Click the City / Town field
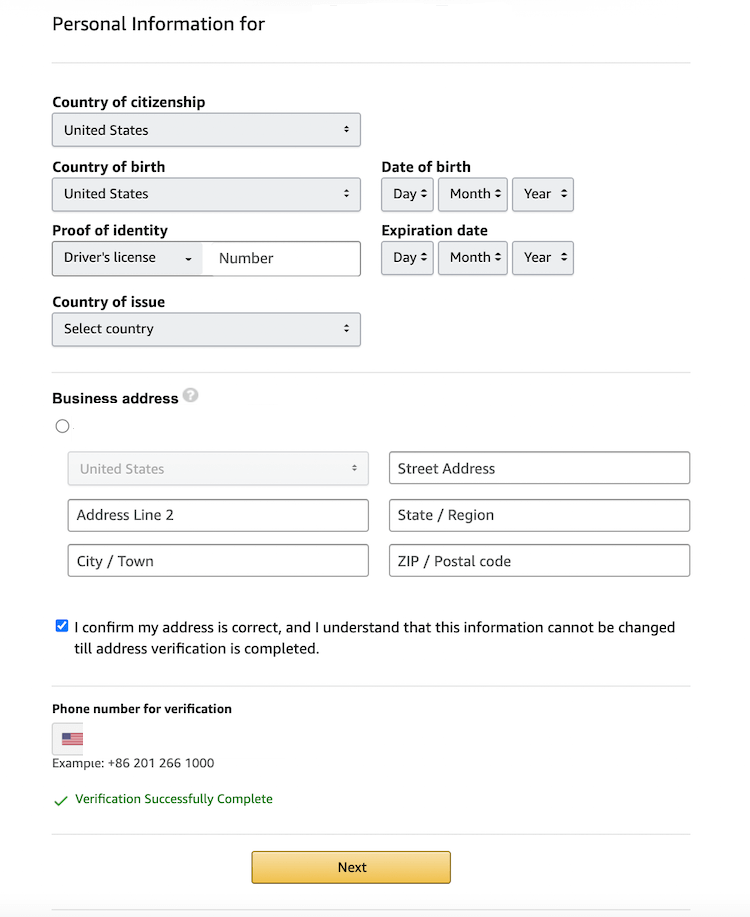 click(x=217, y=560)
